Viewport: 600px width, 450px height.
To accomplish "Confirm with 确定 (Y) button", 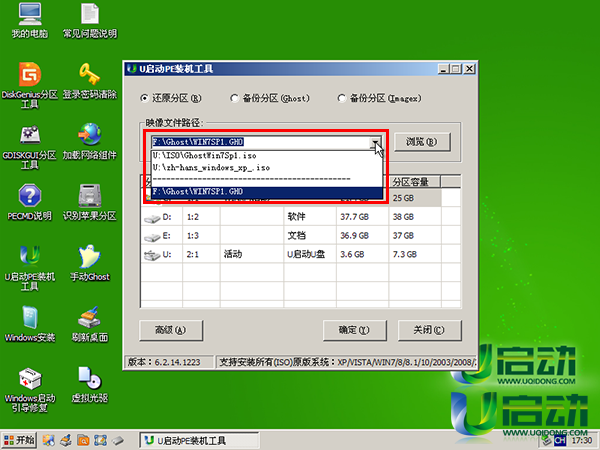I will [354, 330].
